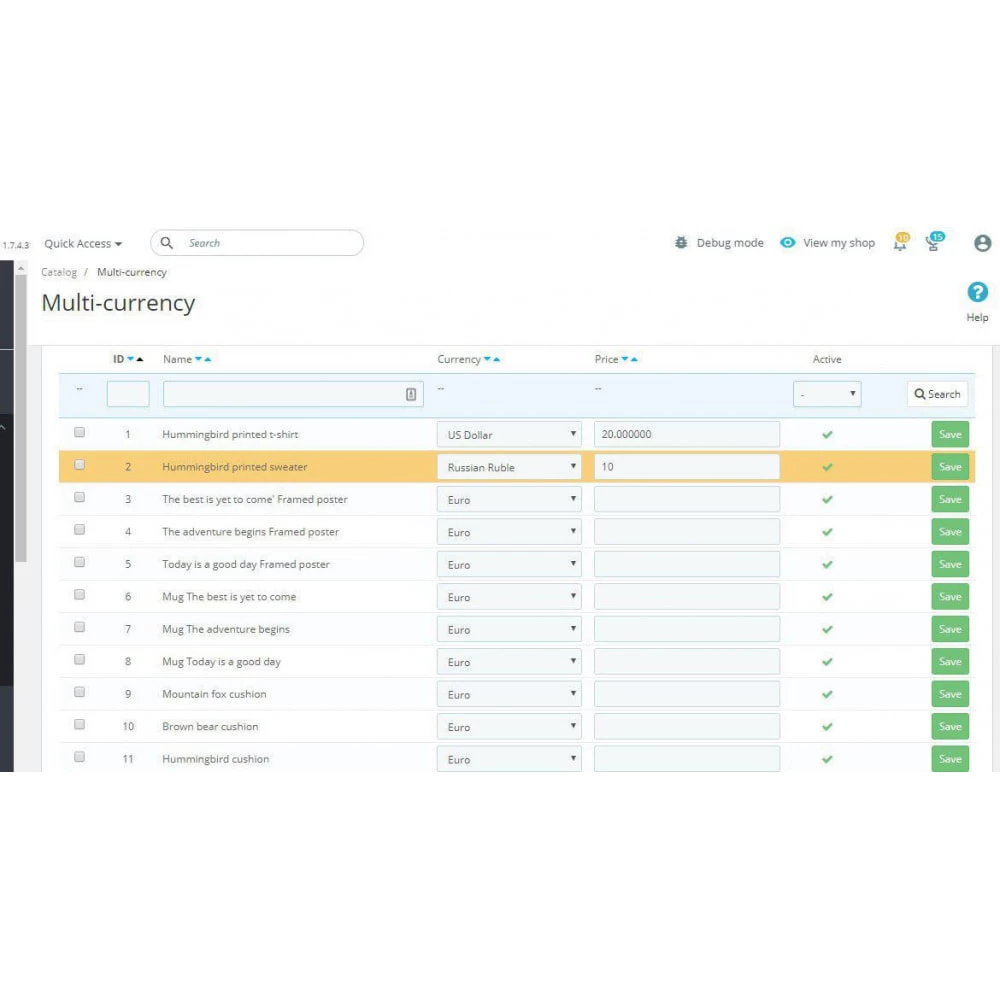
Task: Check the box for Mug The adventure begins
Action: (79, 627)
